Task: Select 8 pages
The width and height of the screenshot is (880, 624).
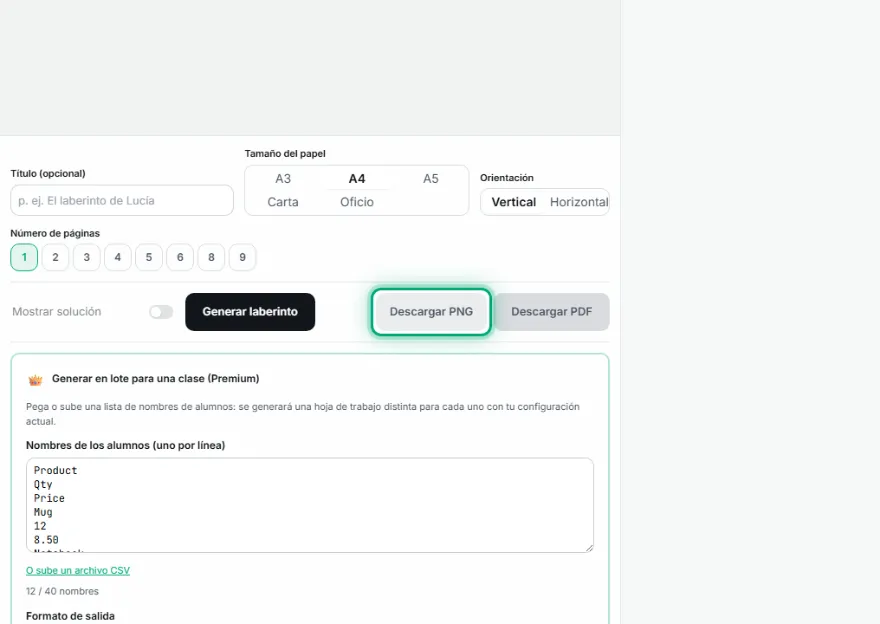Action: [x=211, y=258]
